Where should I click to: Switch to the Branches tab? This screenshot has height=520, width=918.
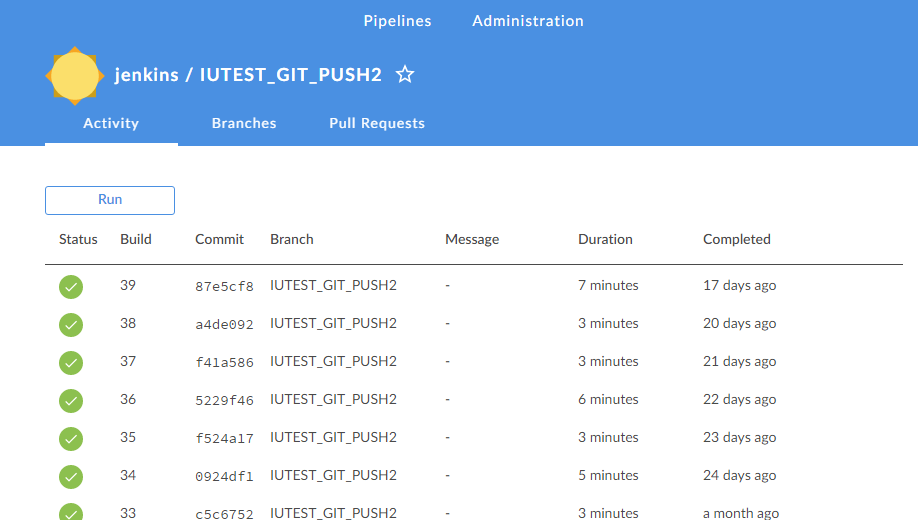point(244,124)
